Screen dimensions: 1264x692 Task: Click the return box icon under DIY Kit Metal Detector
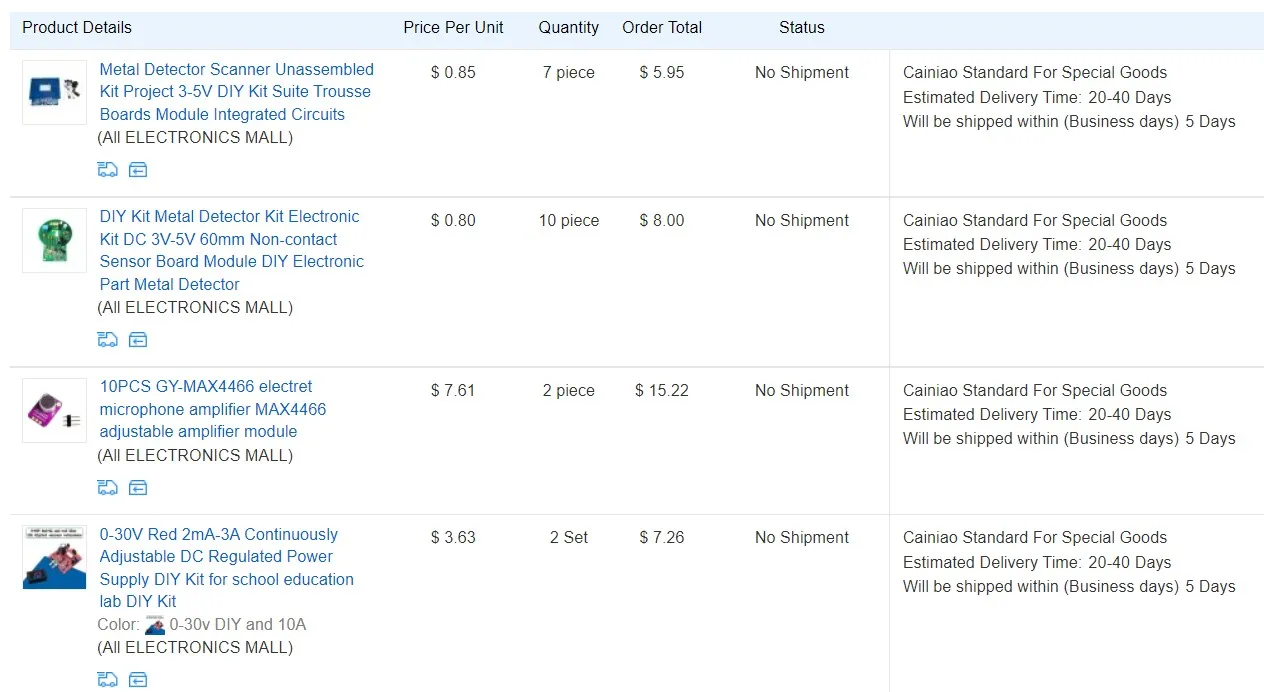[138, 339]
